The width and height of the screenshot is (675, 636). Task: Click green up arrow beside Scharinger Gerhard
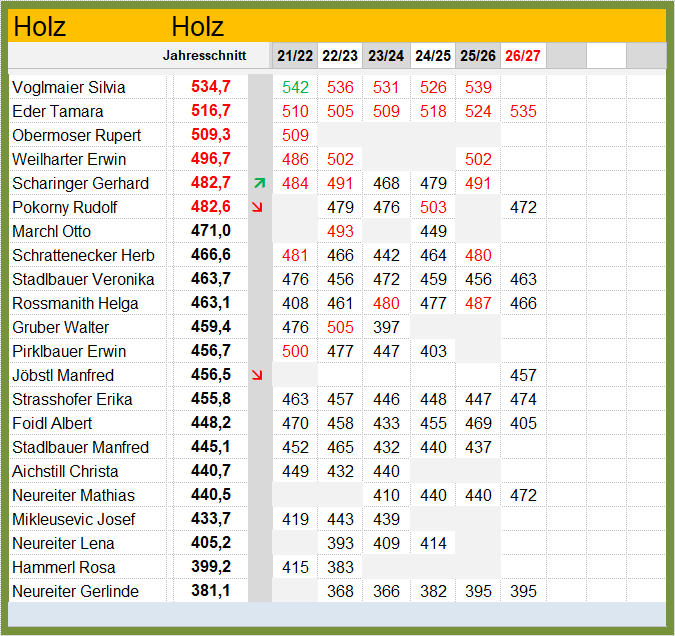[x=260, y=183]
